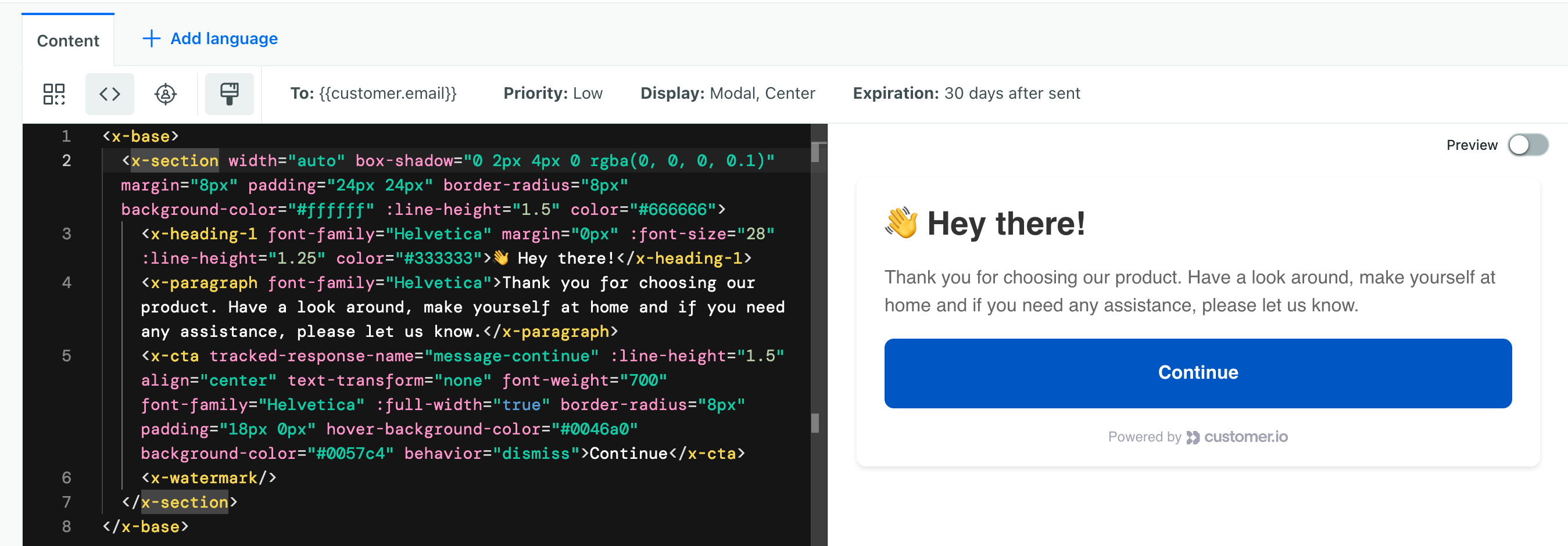Change the Priority: Low setting

552,93
